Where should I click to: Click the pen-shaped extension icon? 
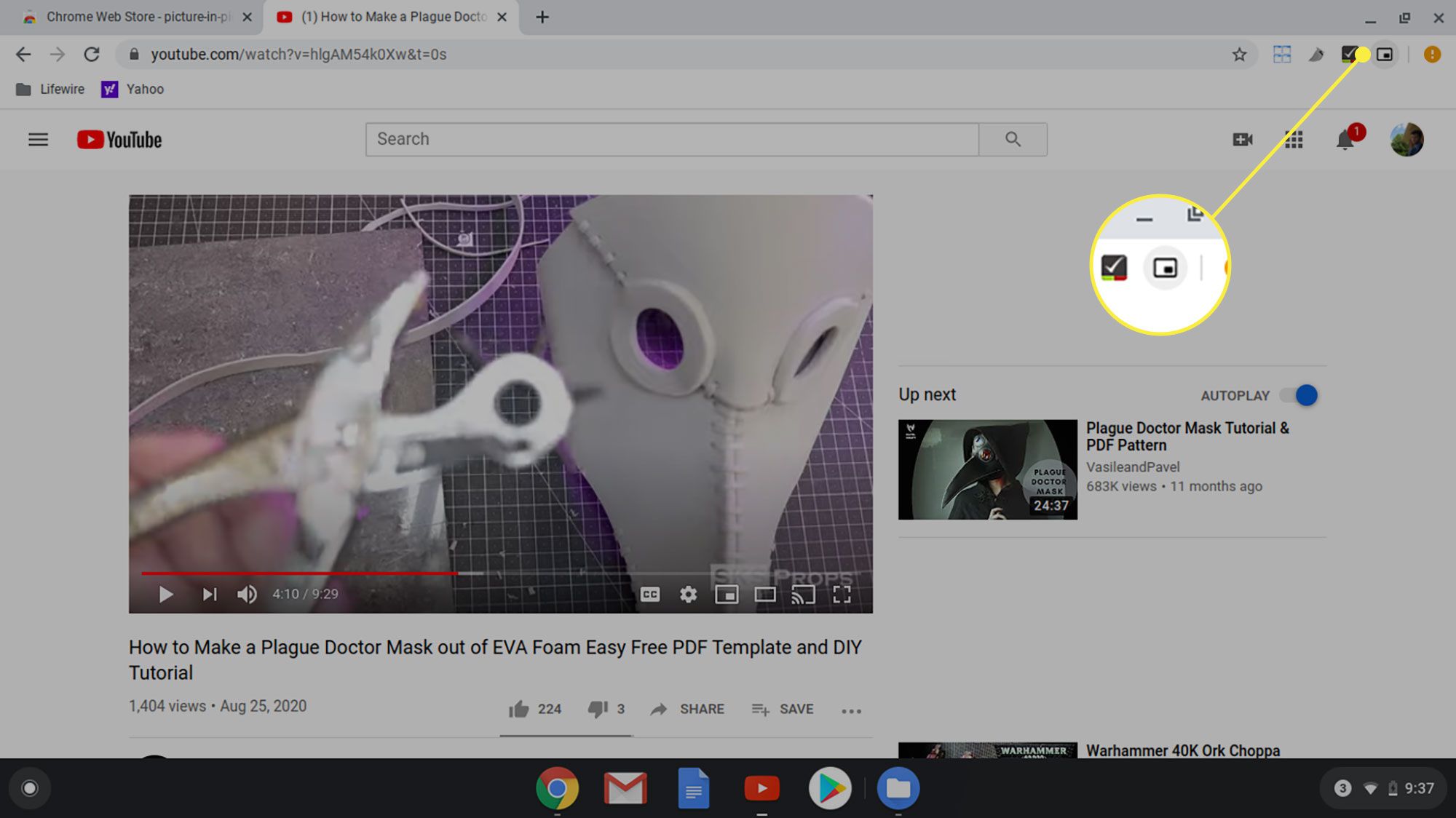pyautogui.click(x=1316, y=55)
